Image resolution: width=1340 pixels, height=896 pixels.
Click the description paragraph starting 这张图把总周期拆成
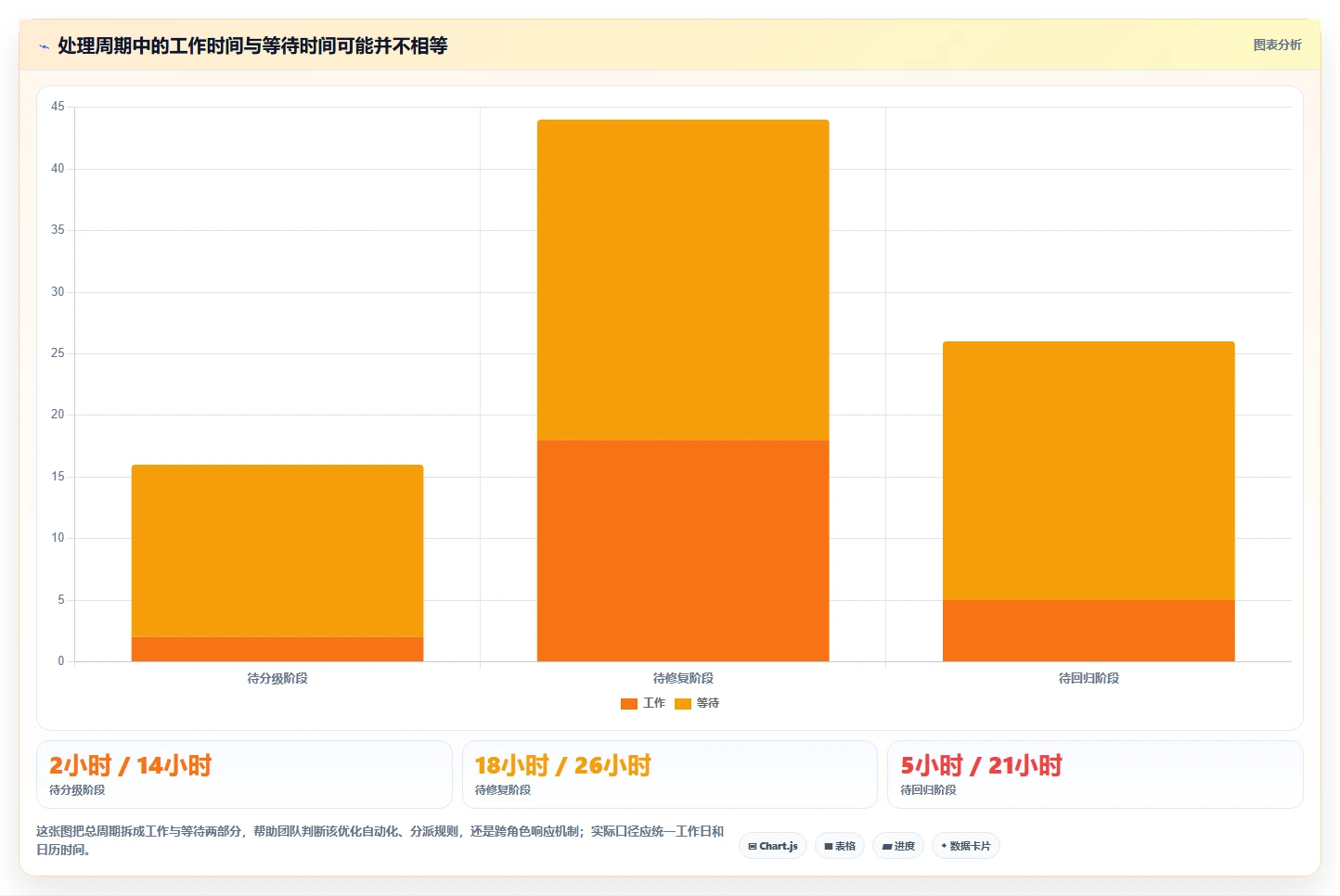[380, 840]
